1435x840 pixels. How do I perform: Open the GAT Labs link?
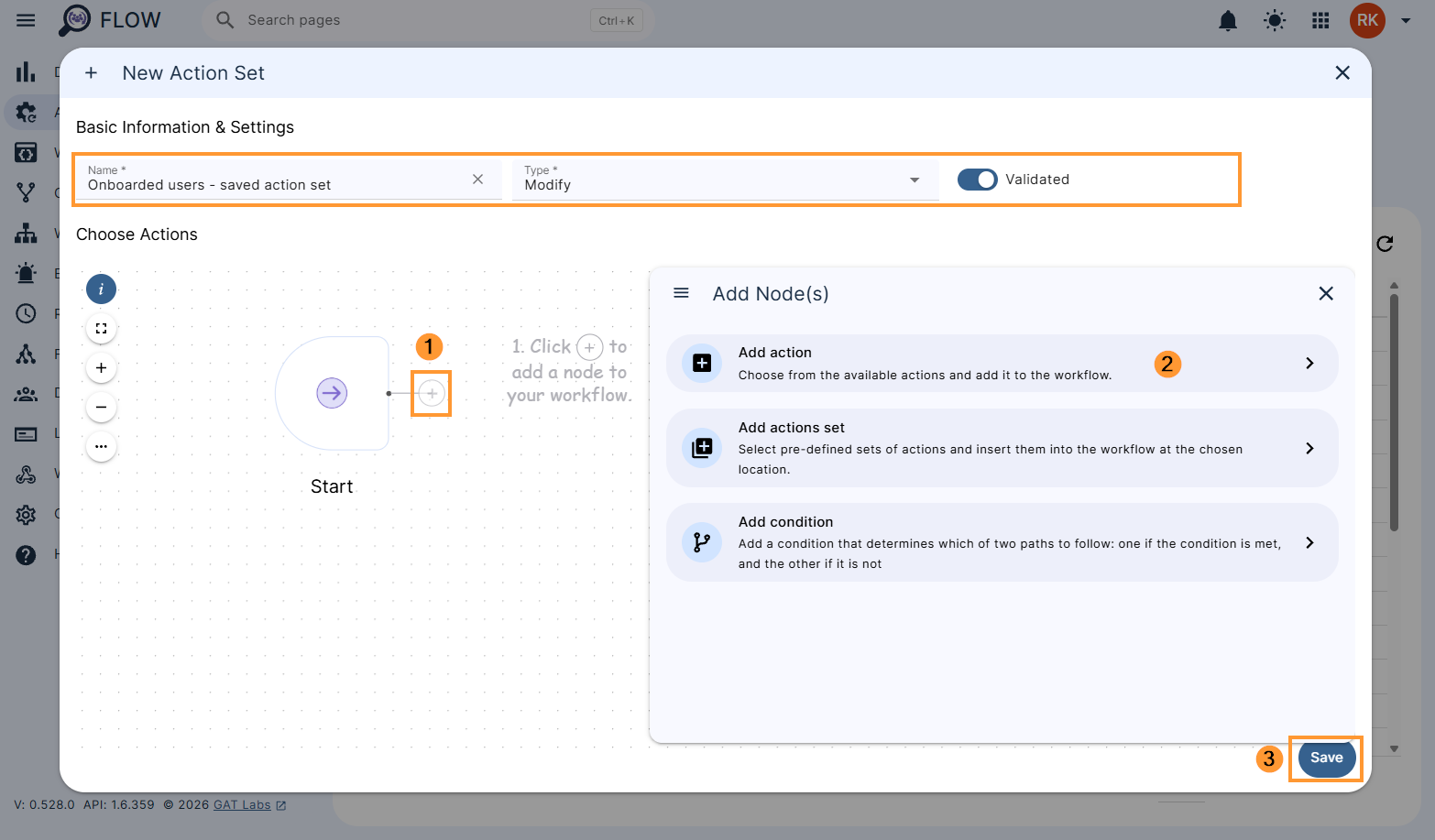(249, 805)
